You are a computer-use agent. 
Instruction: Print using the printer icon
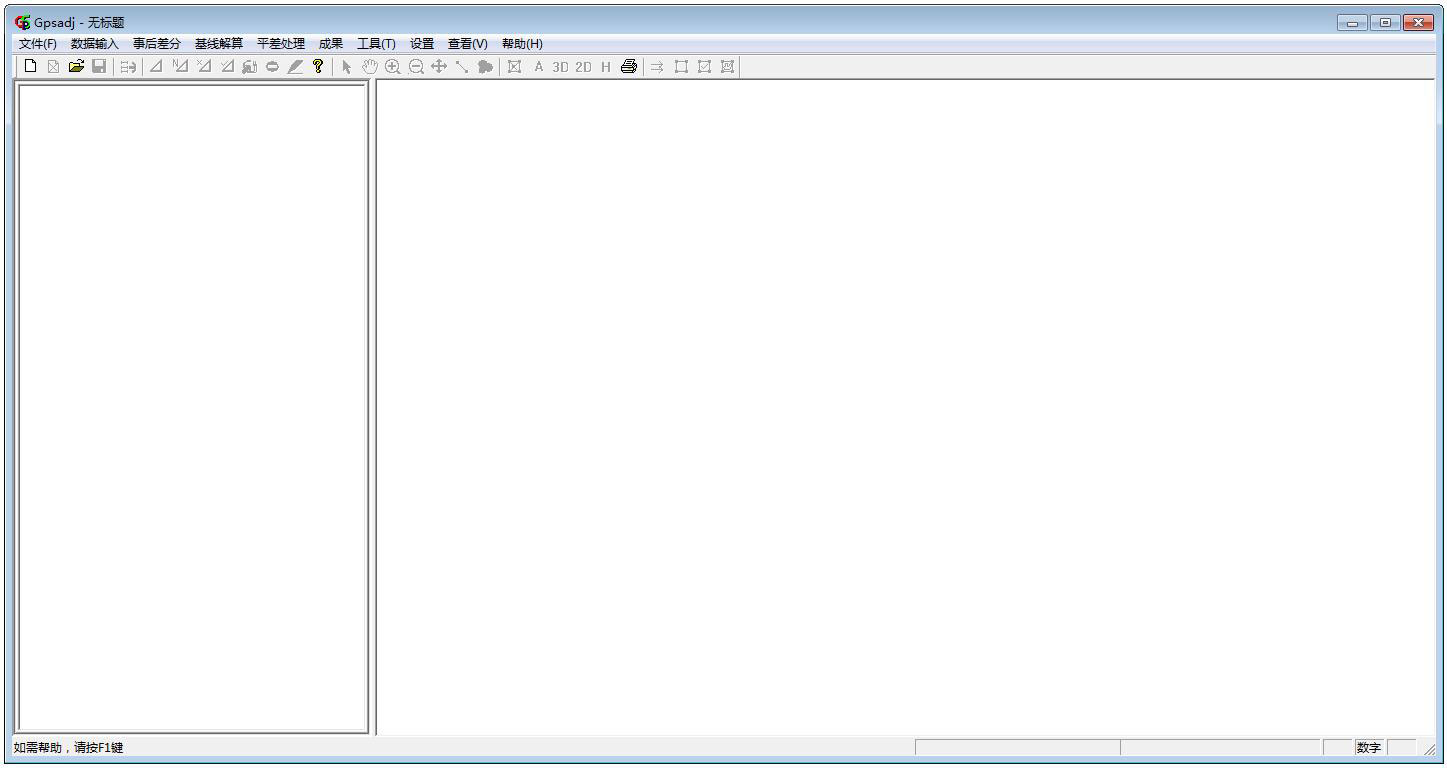pyautogui.click(x=629, y=67)
